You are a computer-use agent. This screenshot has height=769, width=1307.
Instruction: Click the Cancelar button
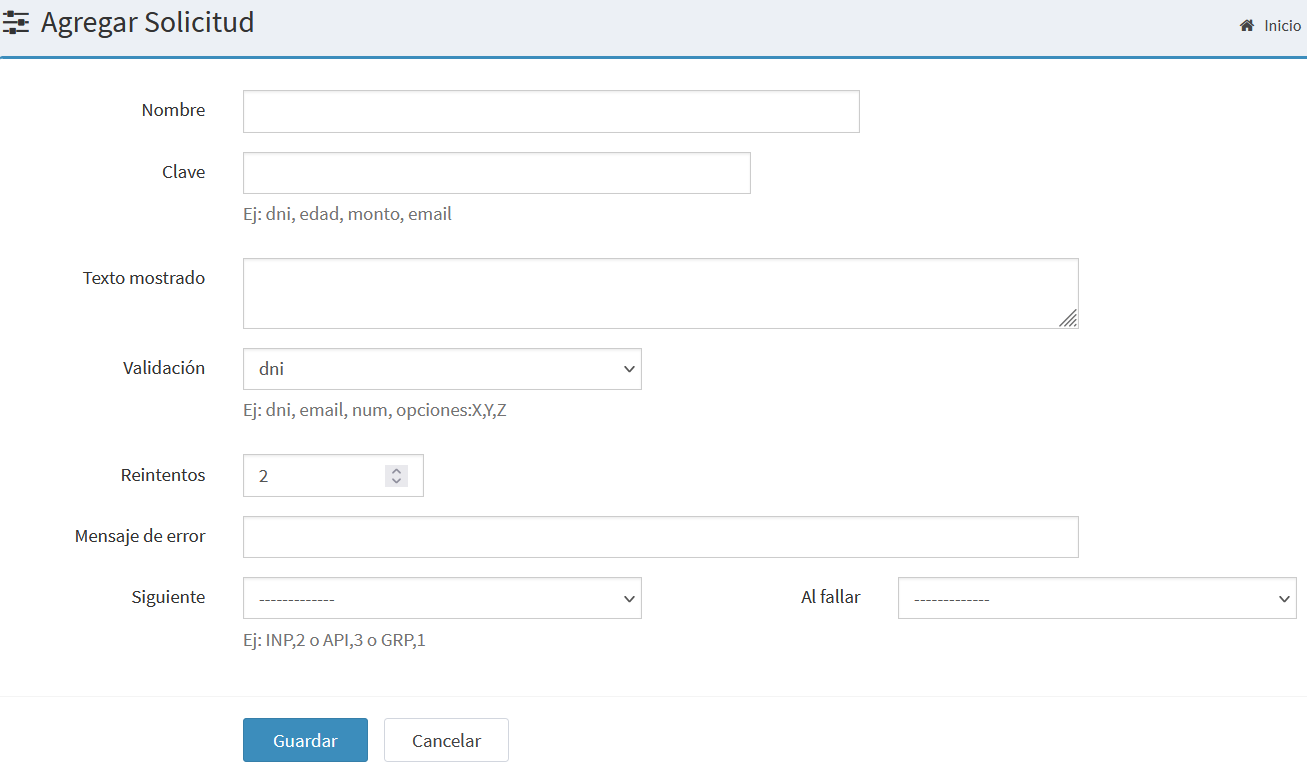[446, 740]
